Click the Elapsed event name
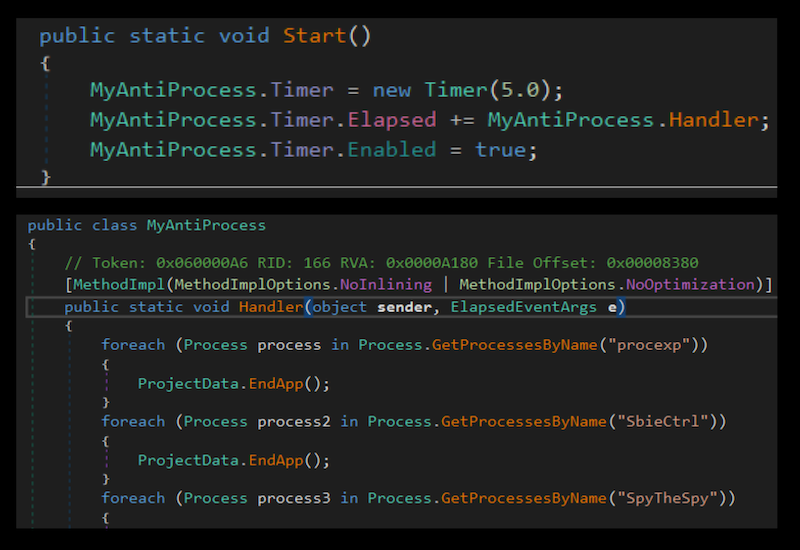The height and width of the screenshot is (550, 800). pyautogui.click(x=392, y=120)
